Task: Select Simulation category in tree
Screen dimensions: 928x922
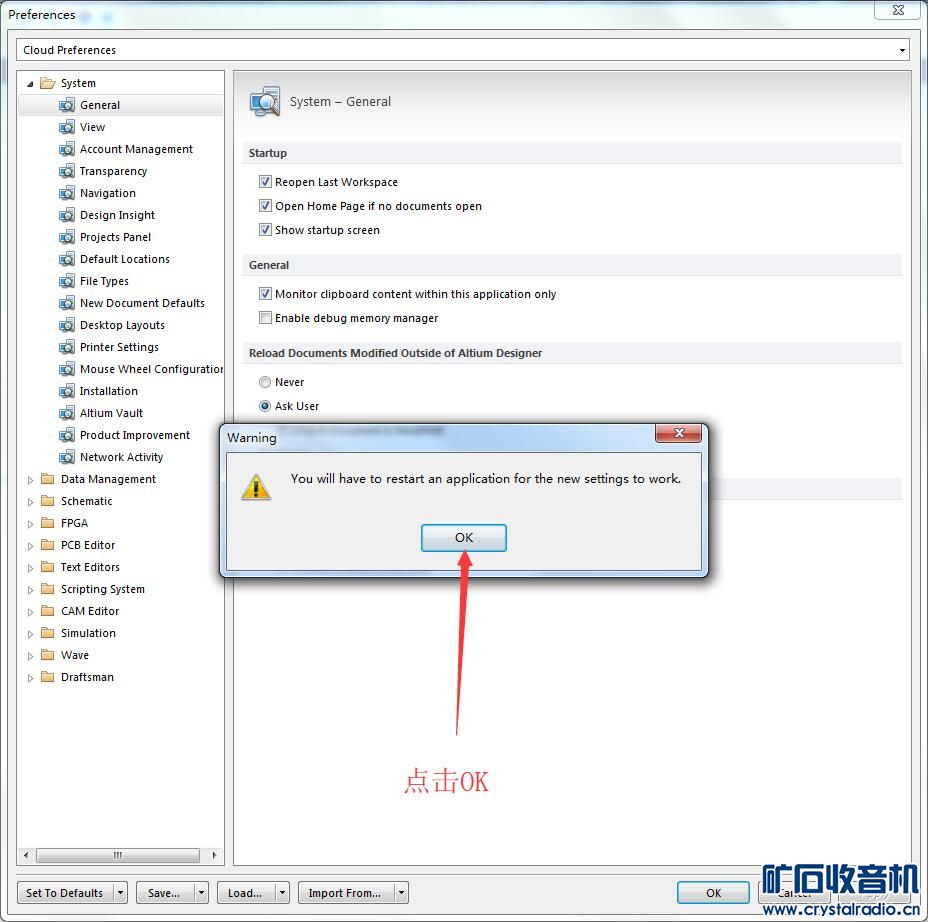Action: coord(88,633)
